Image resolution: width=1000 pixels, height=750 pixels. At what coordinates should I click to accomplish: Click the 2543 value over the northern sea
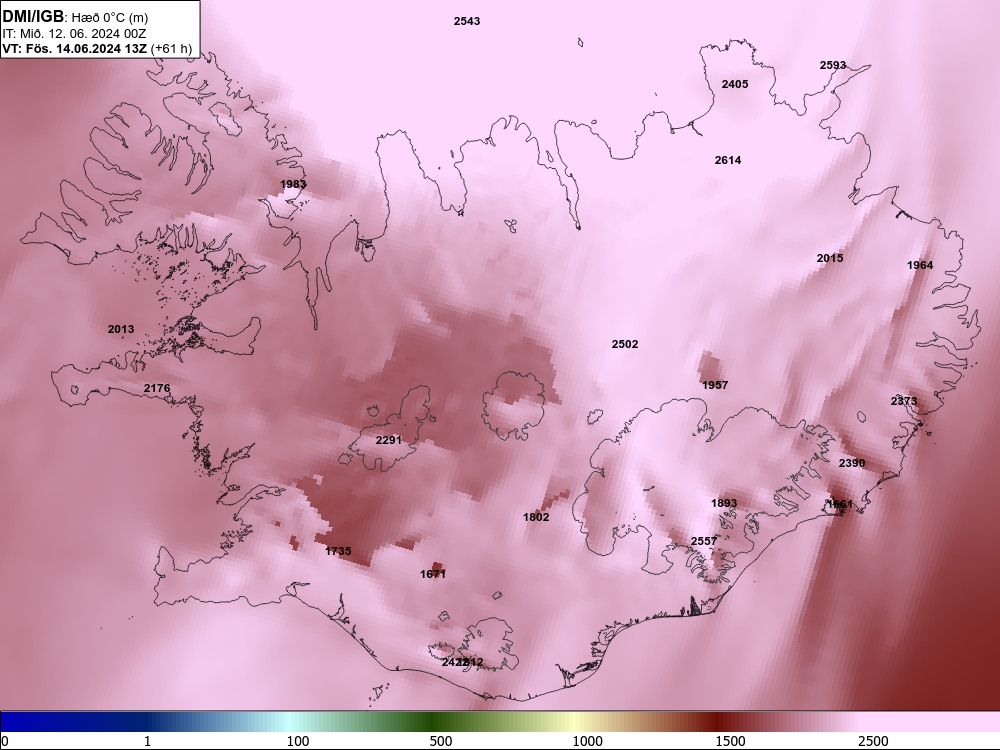467,21
